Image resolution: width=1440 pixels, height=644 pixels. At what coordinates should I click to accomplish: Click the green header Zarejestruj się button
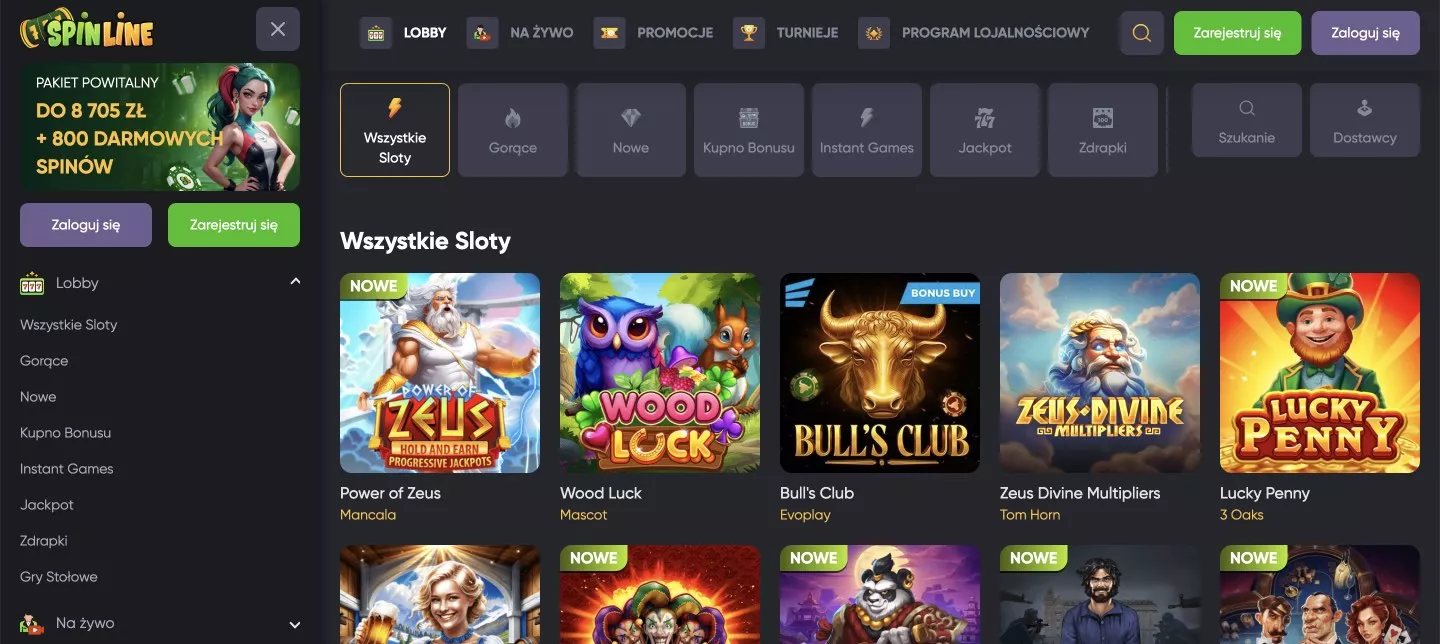pyautogui.click(x=1237, y=33)
